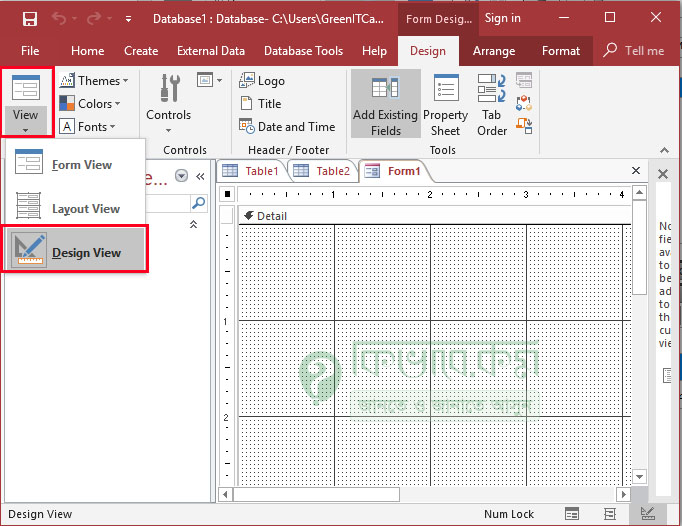This screenshot has width=682, height=526.
Task: Open the Database Tools tab
Action: click(303, 51)
